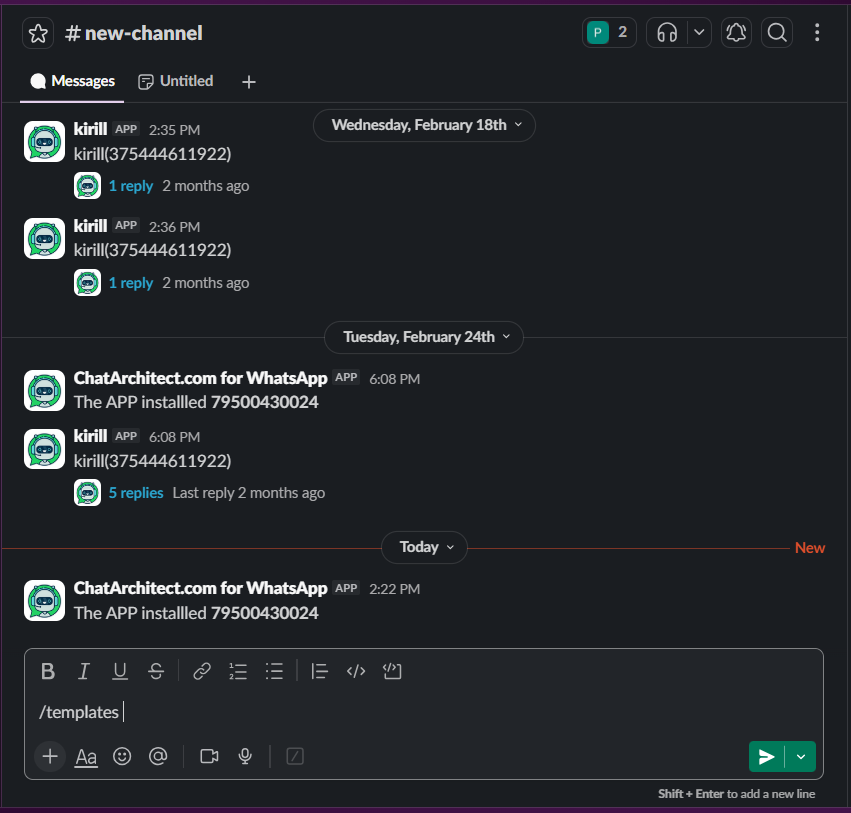Viewport: 851px width, 813px height.
Task: Add a new tab with plus
Action: tap(249, 82)
